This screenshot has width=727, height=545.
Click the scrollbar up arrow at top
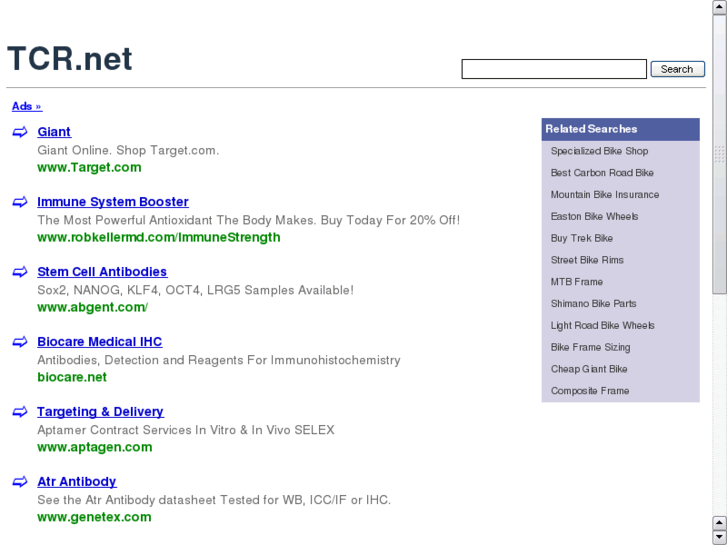719,7
